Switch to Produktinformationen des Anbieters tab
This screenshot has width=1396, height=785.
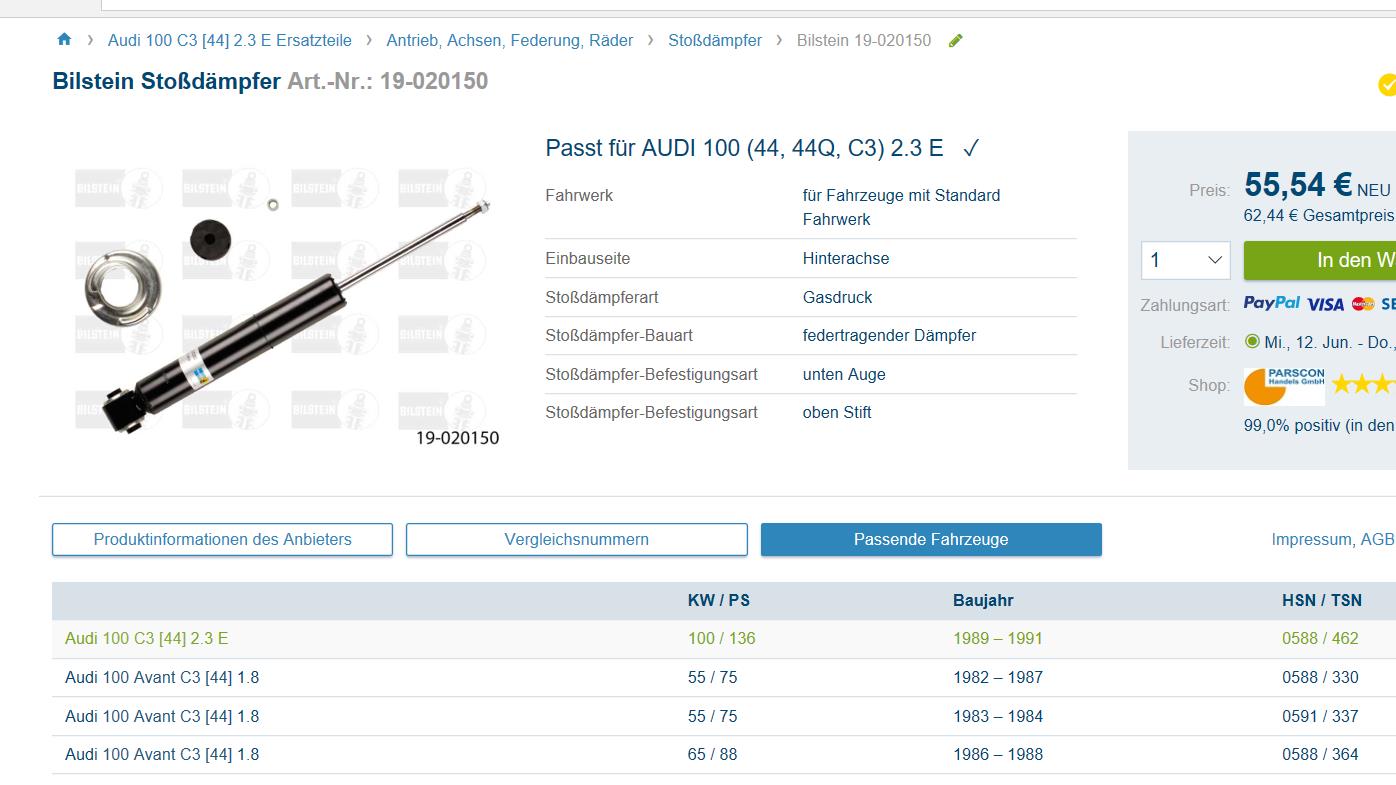[222, 539]
